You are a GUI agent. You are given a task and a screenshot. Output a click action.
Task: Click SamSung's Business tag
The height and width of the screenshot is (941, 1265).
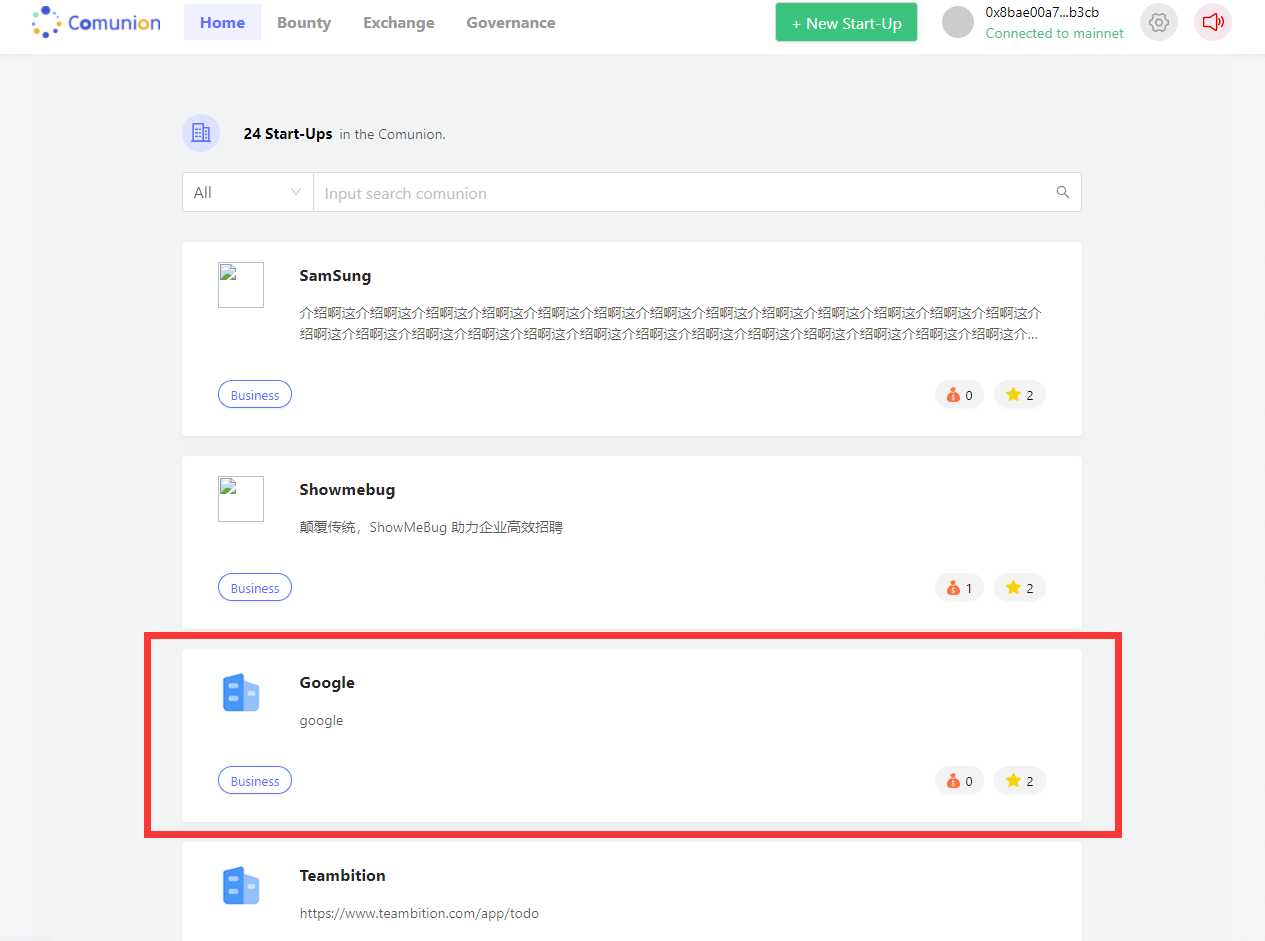pyautogui.click(x=255, y=395)
